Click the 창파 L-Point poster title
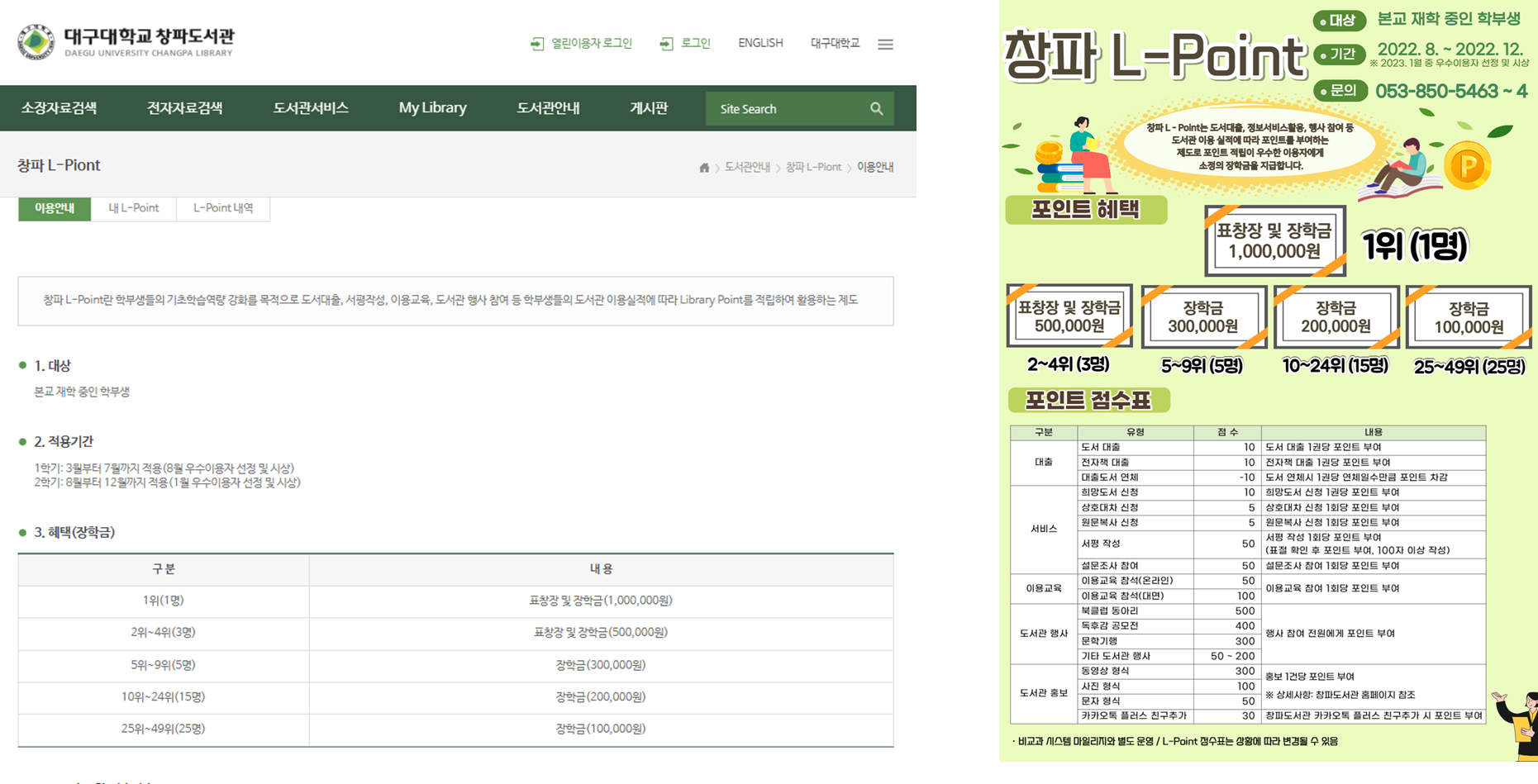The height and width of the screenshot is (784, 1538). tap(1155, 56)
